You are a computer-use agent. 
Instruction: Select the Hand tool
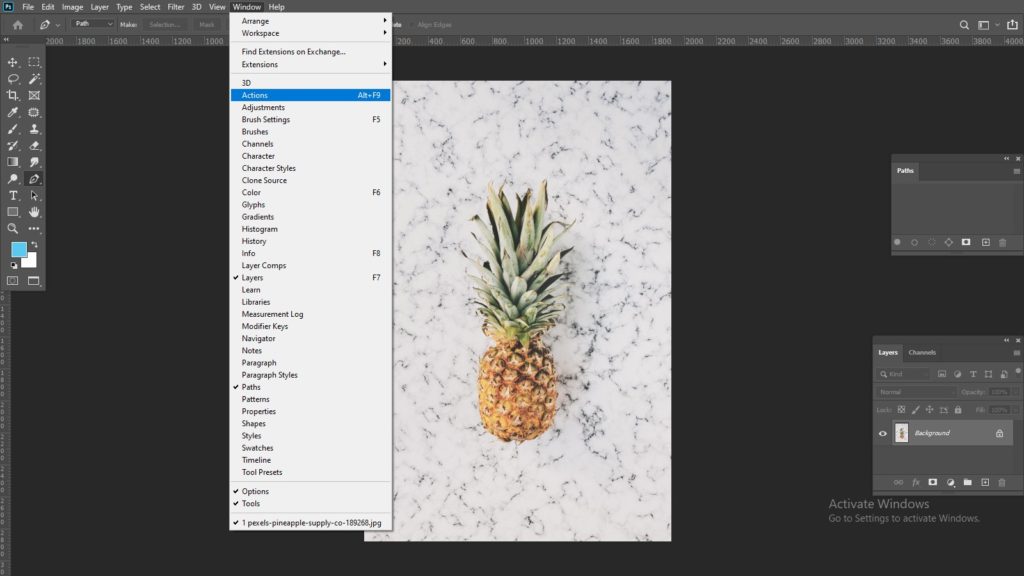[34, 212]
